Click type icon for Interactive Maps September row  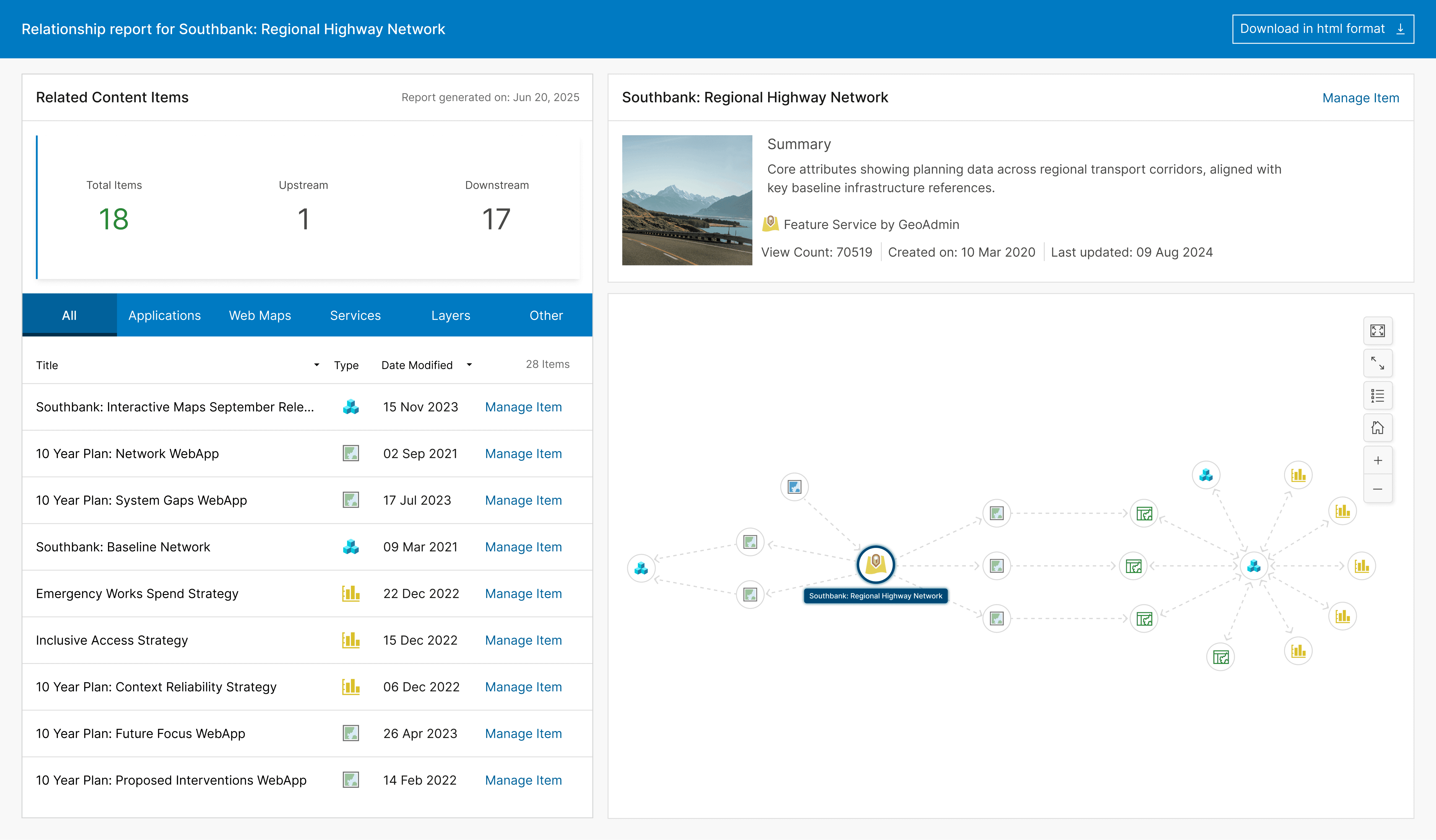pos(350,407)
